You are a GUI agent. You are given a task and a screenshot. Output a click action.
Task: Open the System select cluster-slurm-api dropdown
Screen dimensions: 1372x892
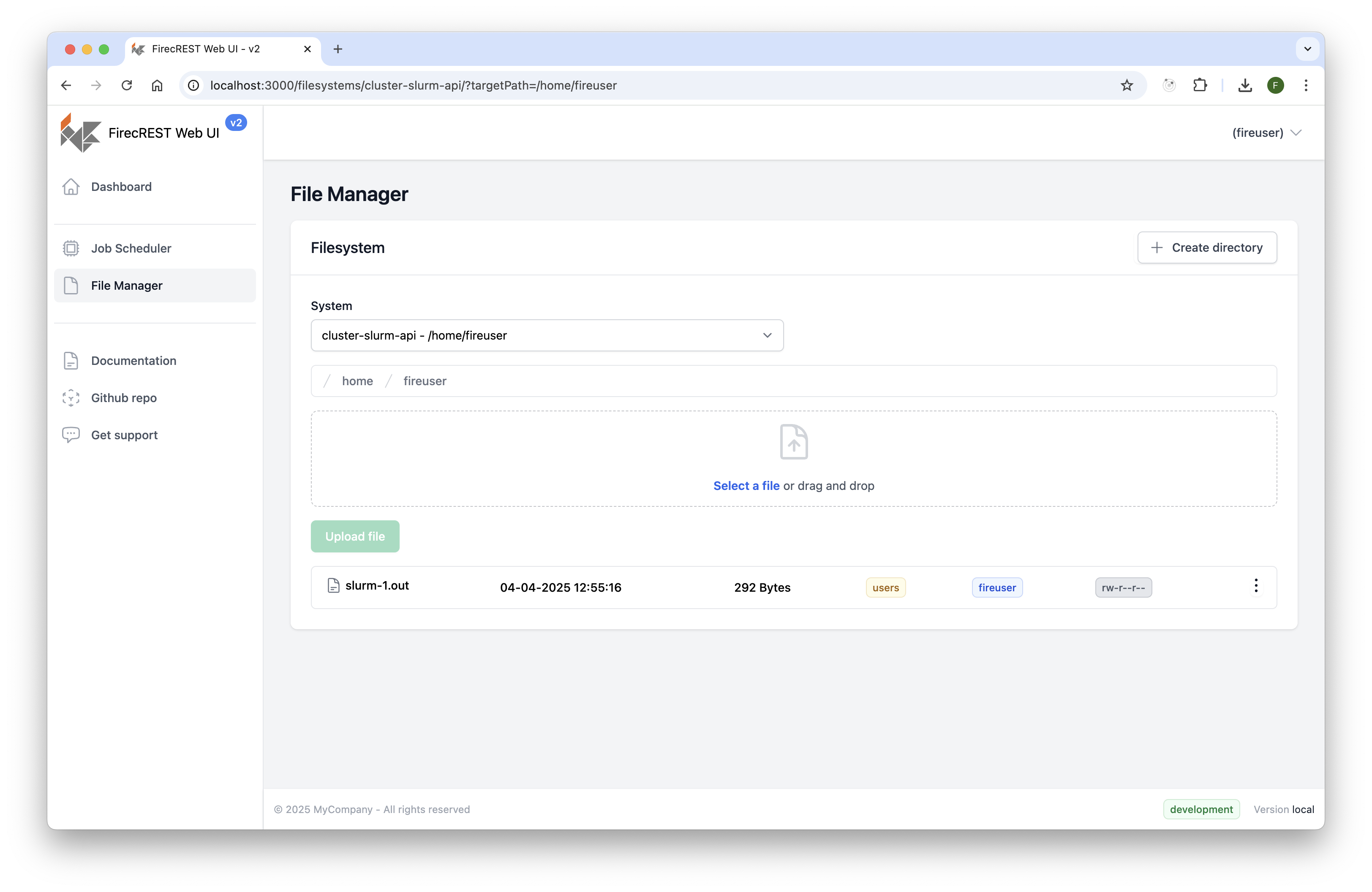coord(547,335)
